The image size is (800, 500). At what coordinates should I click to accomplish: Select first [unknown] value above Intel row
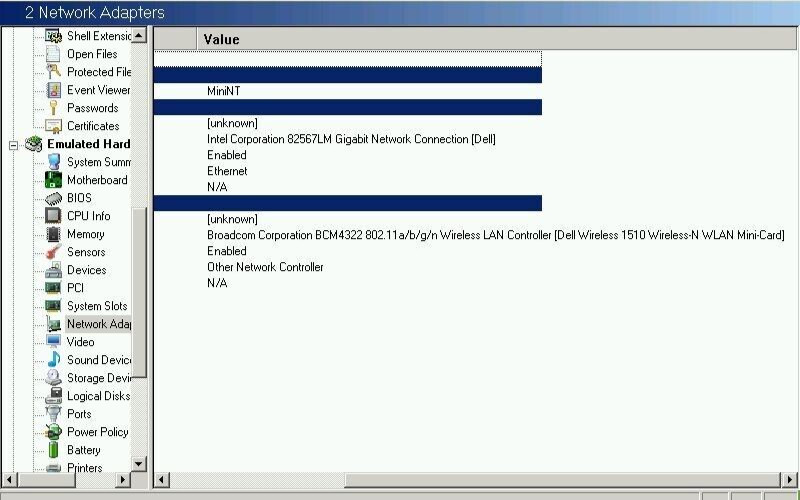[x=232, y=123]
